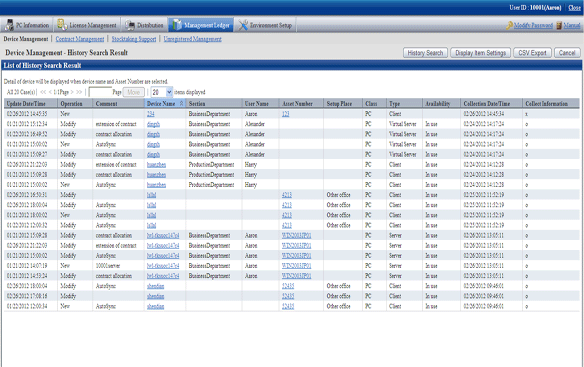Screen dimensions: 584x367
Task: Select the Management Ledger tab
Action: click(x=201, y=25)
